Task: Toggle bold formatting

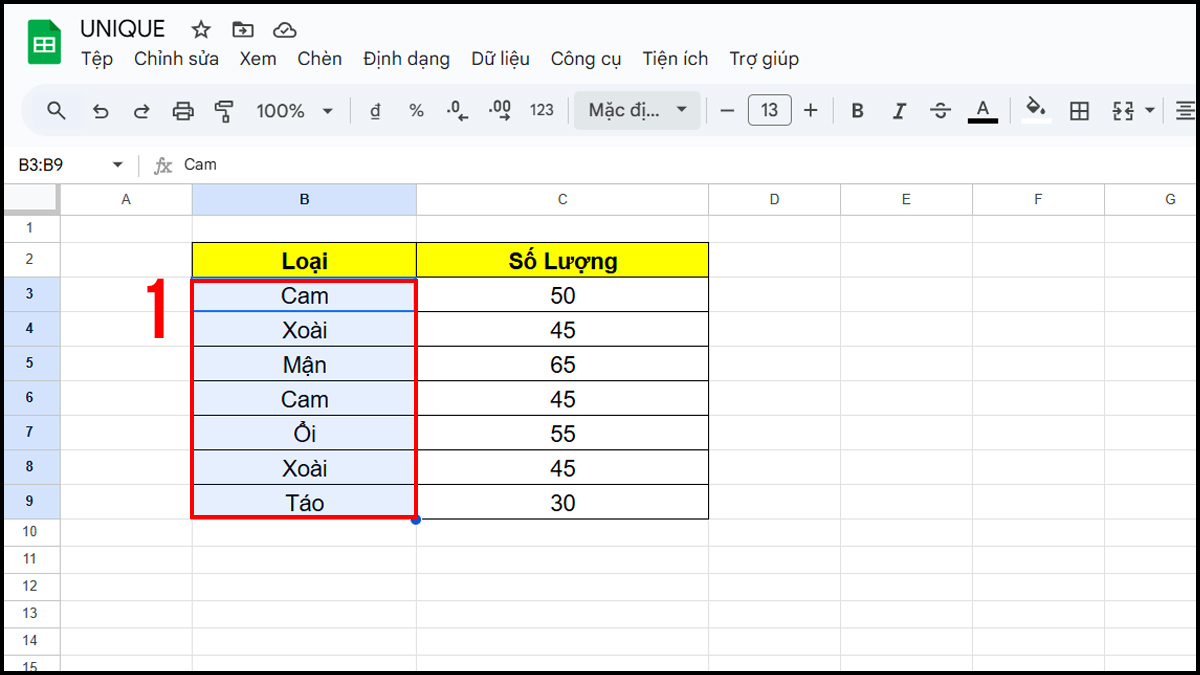Action: [857, 111]
